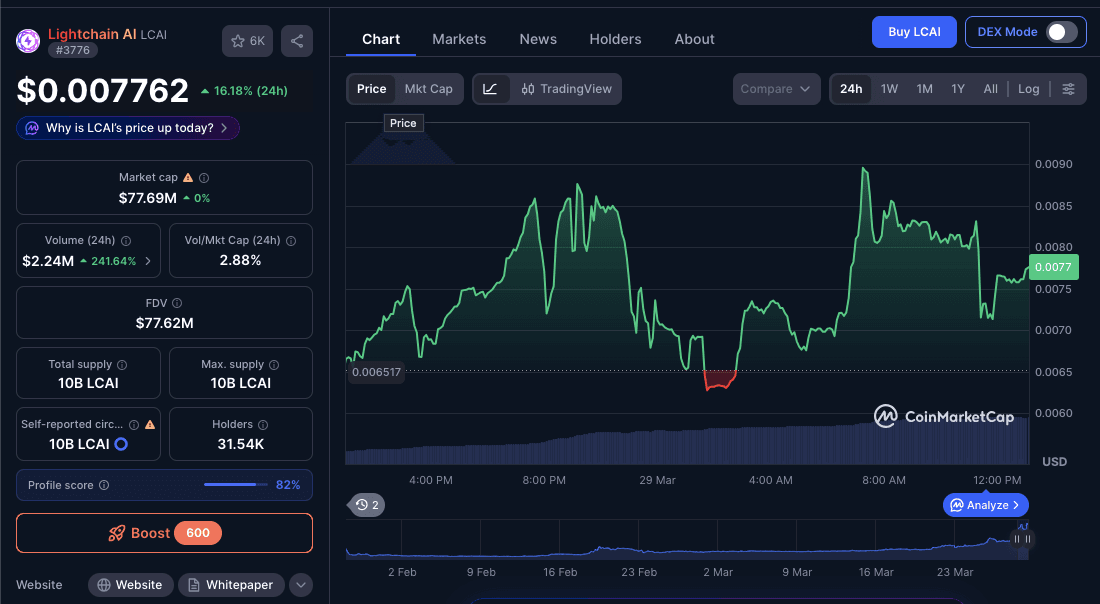1100x604 pixels.
Task: Select the 1W time range
Action: [x=889, y=89]
